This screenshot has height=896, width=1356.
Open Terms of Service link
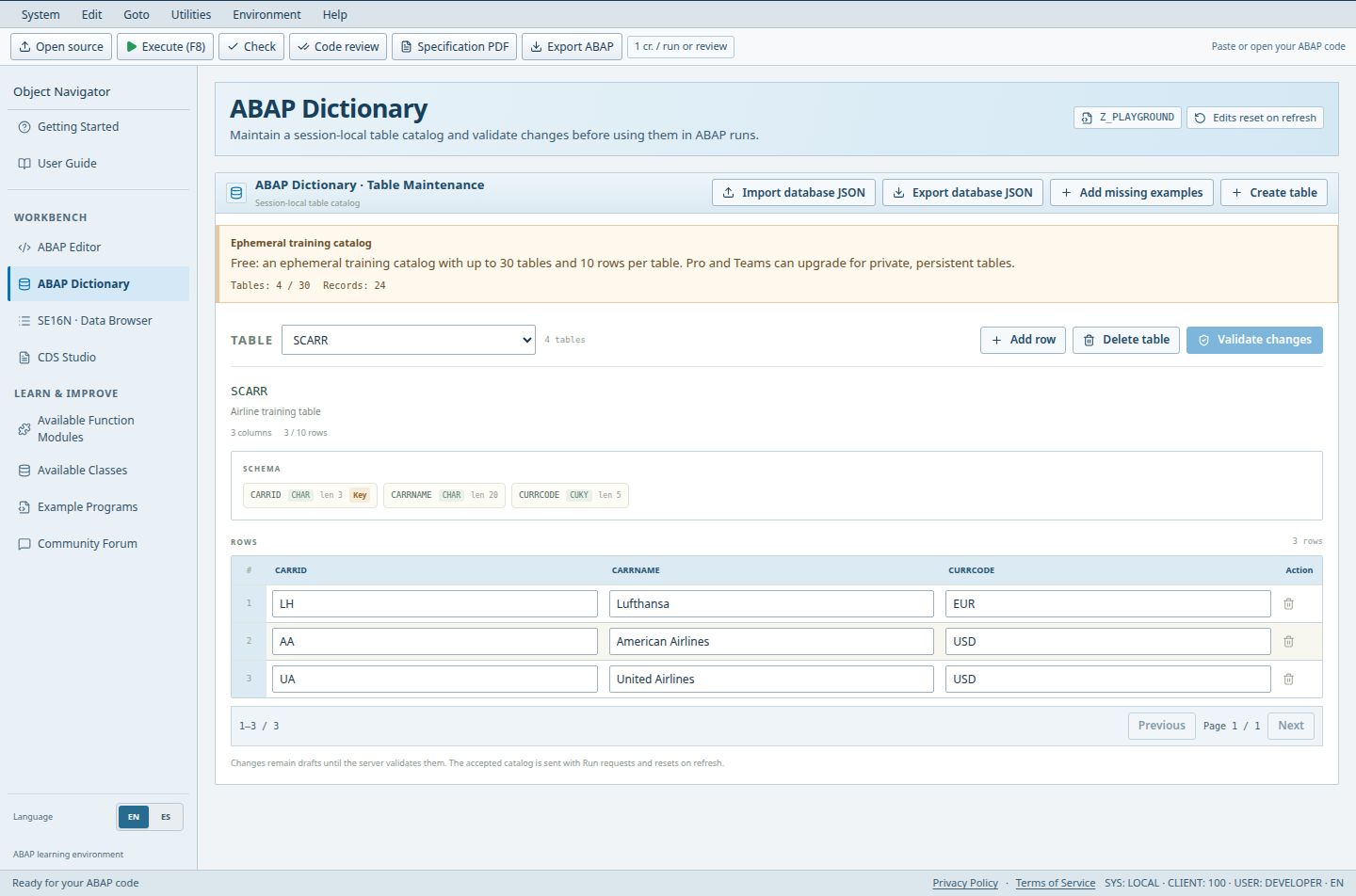1055,883
